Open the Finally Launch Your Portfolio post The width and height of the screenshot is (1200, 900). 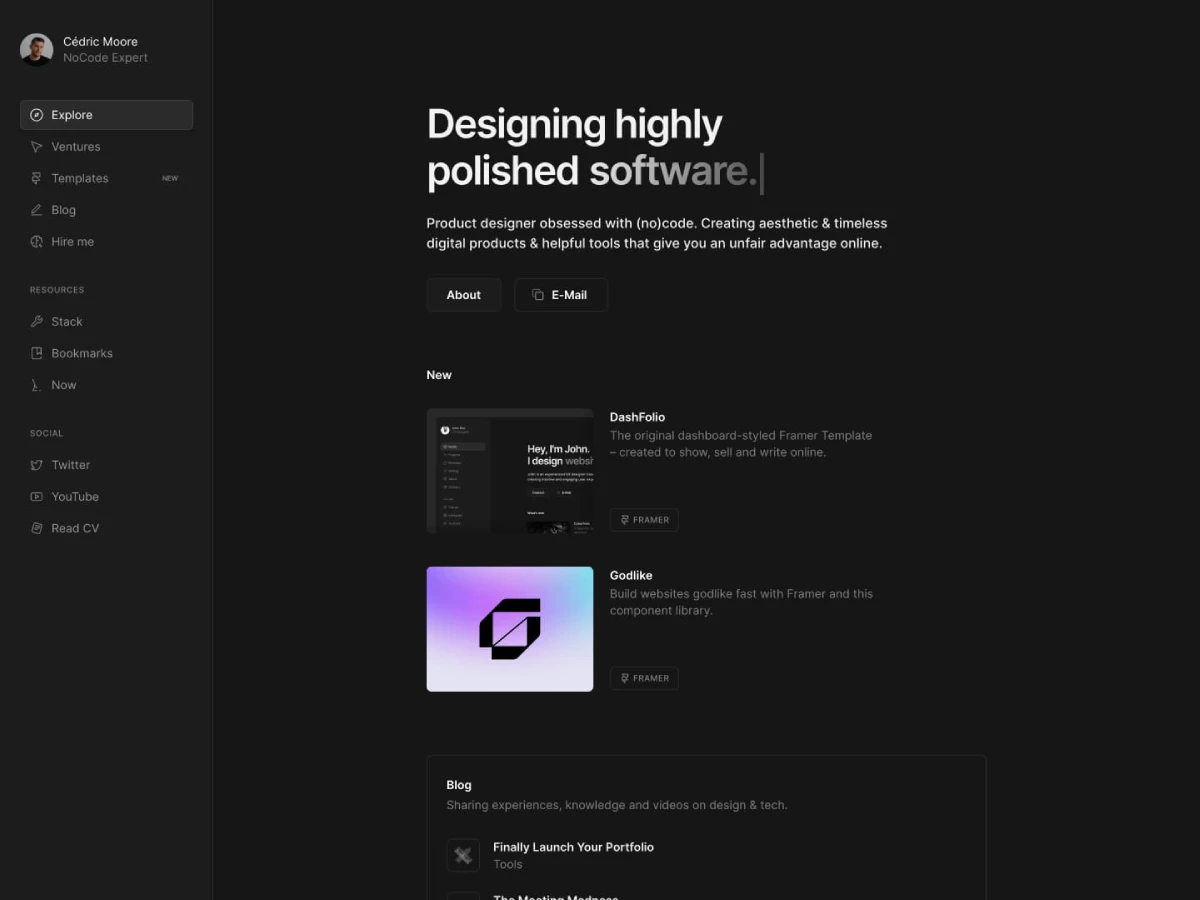(573, 847)
